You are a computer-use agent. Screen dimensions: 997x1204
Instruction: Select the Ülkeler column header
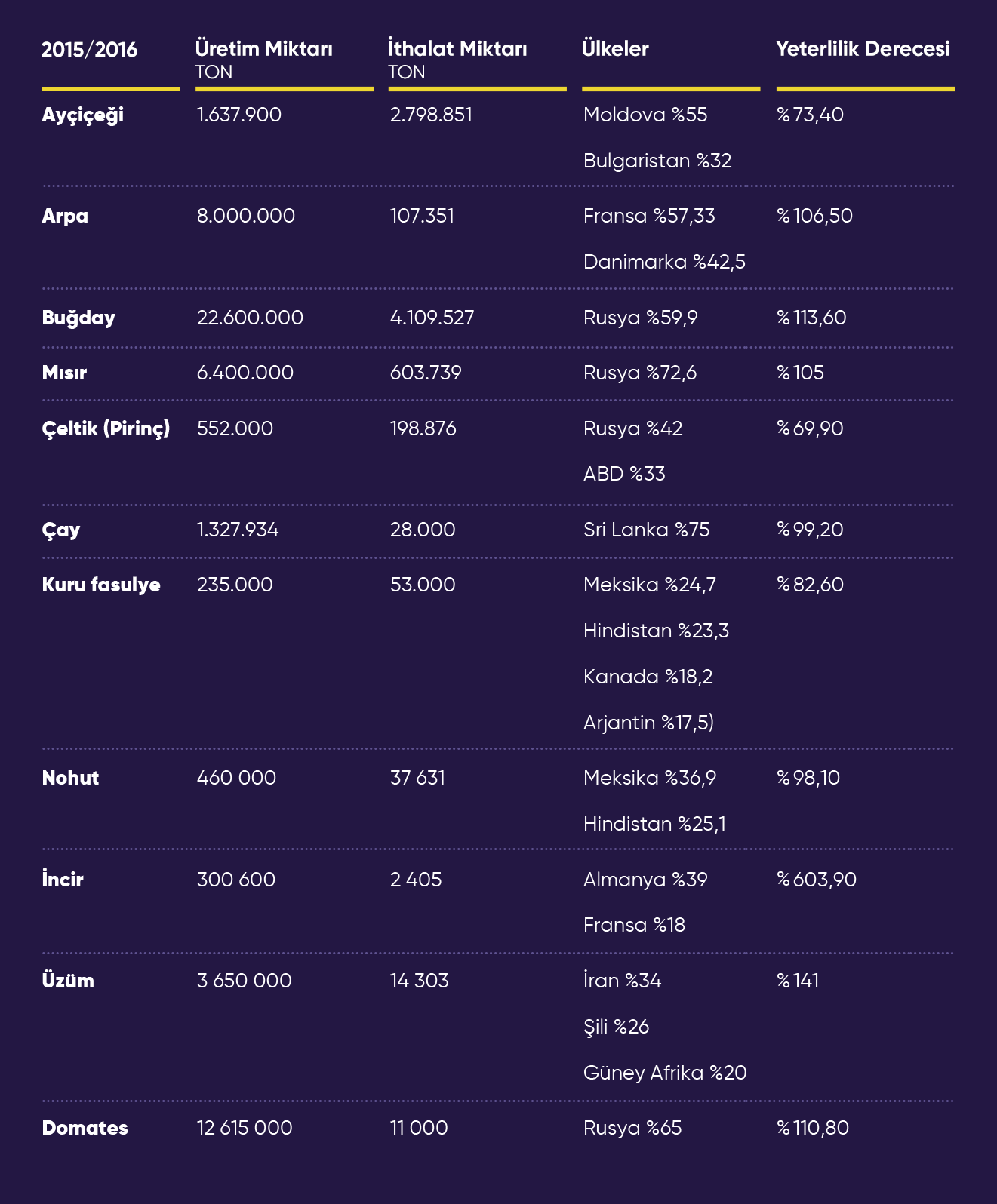pyautogui.click(x=615, y=49)
